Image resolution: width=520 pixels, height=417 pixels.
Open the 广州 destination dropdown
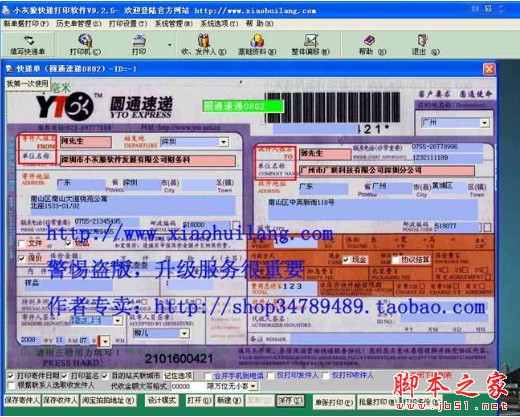point(484,123)
